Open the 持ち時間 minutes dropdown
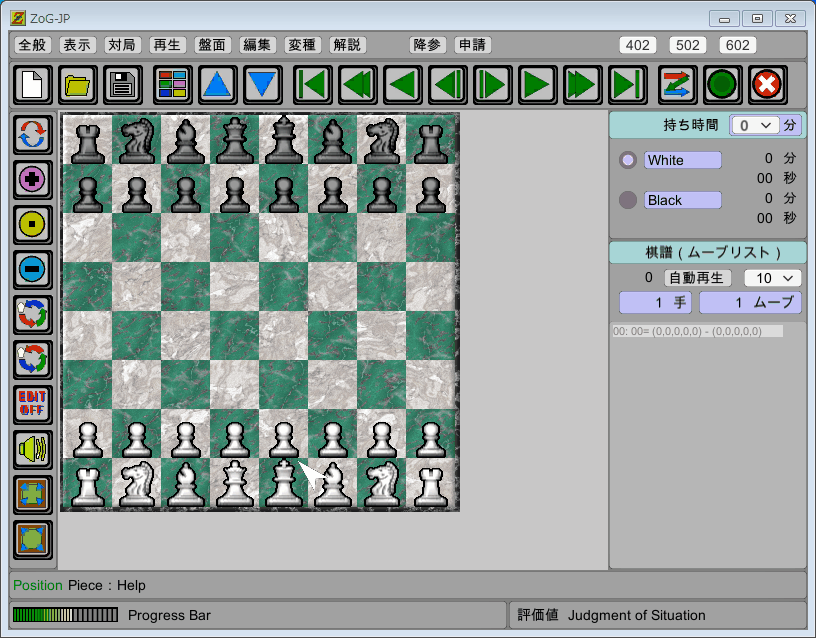This screenshot has width=816, height=638. pos(755,125)
